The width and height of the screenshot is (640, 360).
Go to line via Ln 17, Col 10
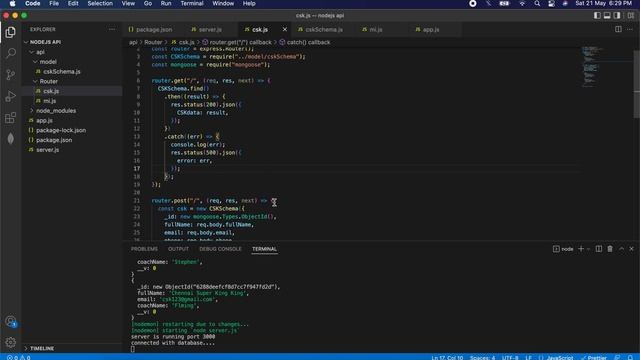(x=447, y=358)
